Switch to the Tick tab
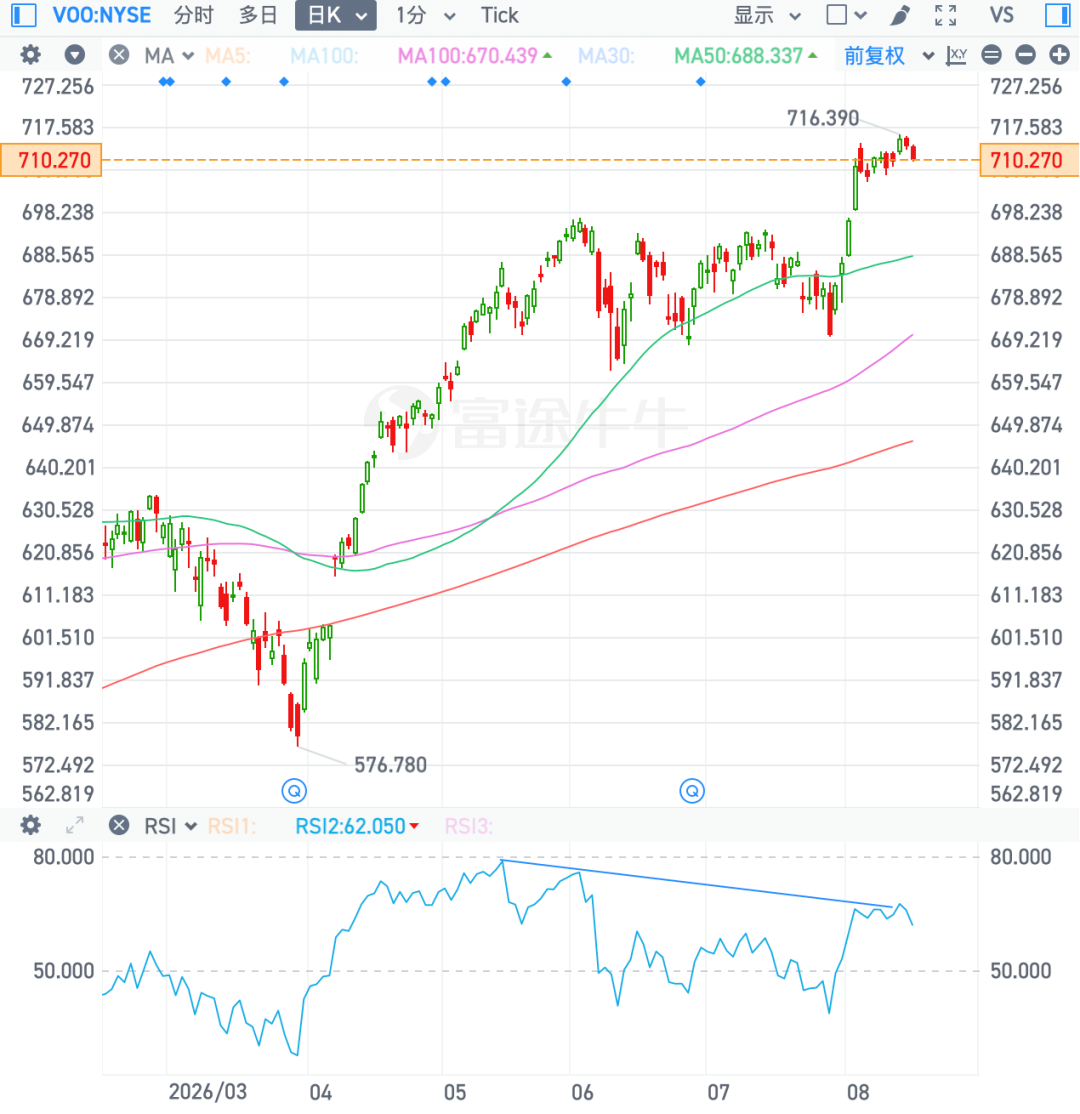The width and height of the screenshot is (1080, 1114). tap(500, 15)
